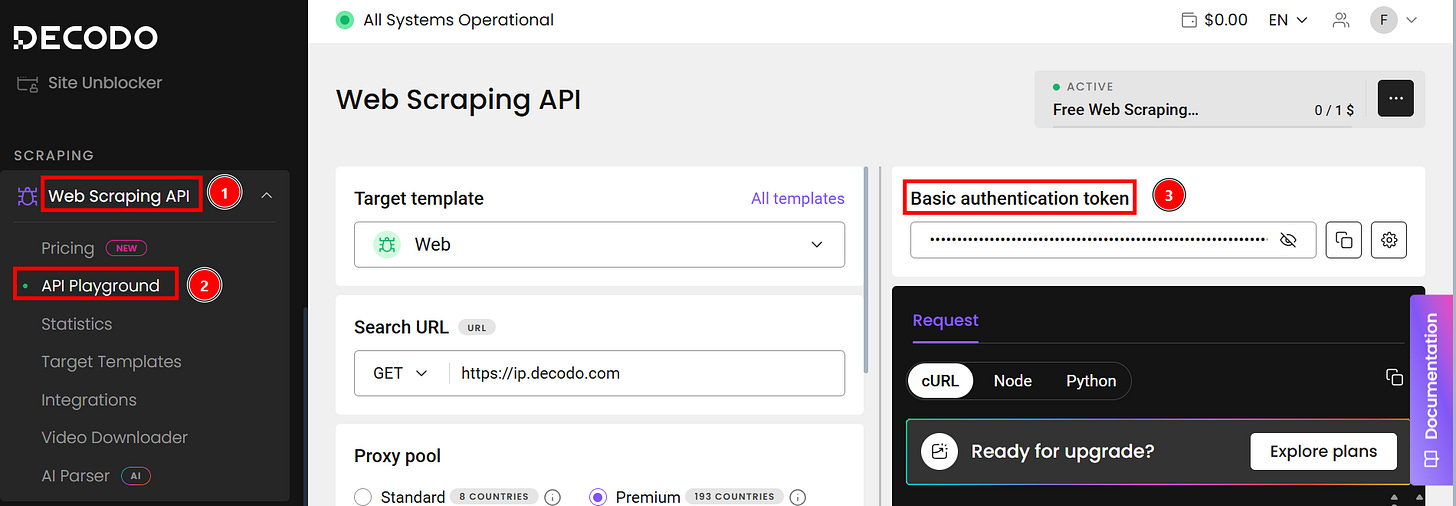This screenshot has width=1456, height=506.
Task: Click the AI badge next to AI Parser
Action: (x=136, y=476)
